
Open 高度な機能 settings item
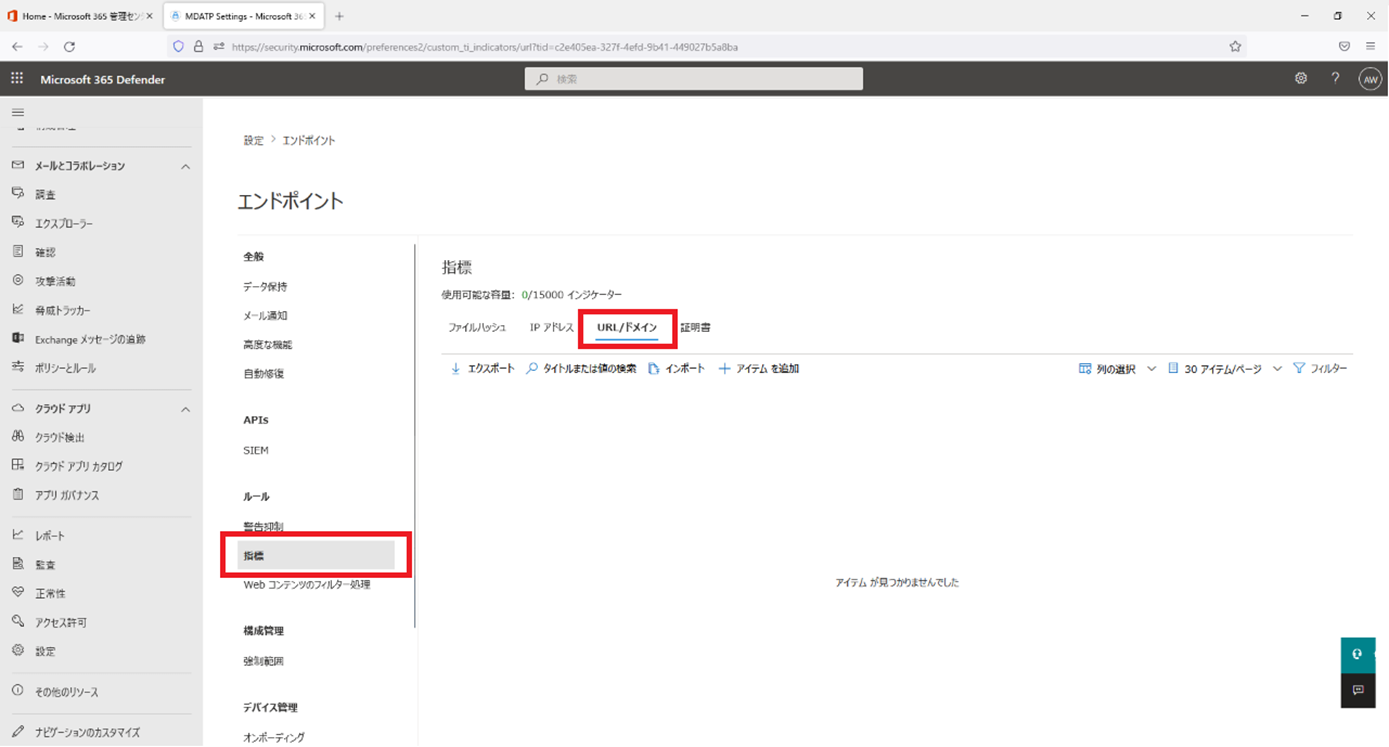[268, 345]
